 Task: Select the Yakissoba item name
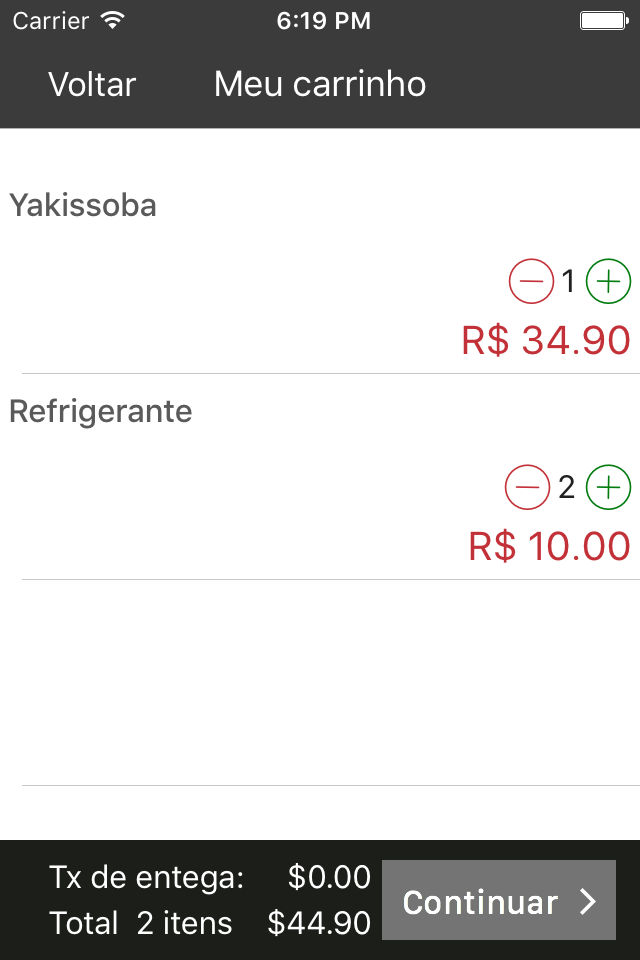[x=83, y=206]
